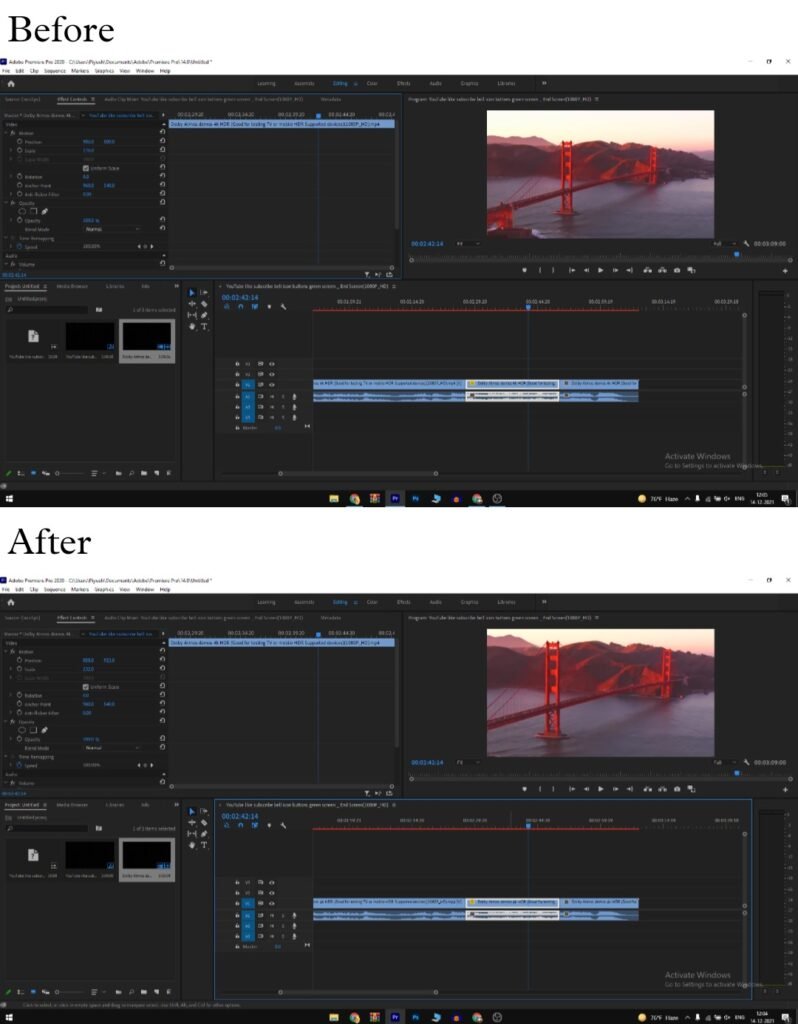
Task: Switch to the Editing workspace, After screenshot
Action: pyautogui.click(x=340, y=602)
